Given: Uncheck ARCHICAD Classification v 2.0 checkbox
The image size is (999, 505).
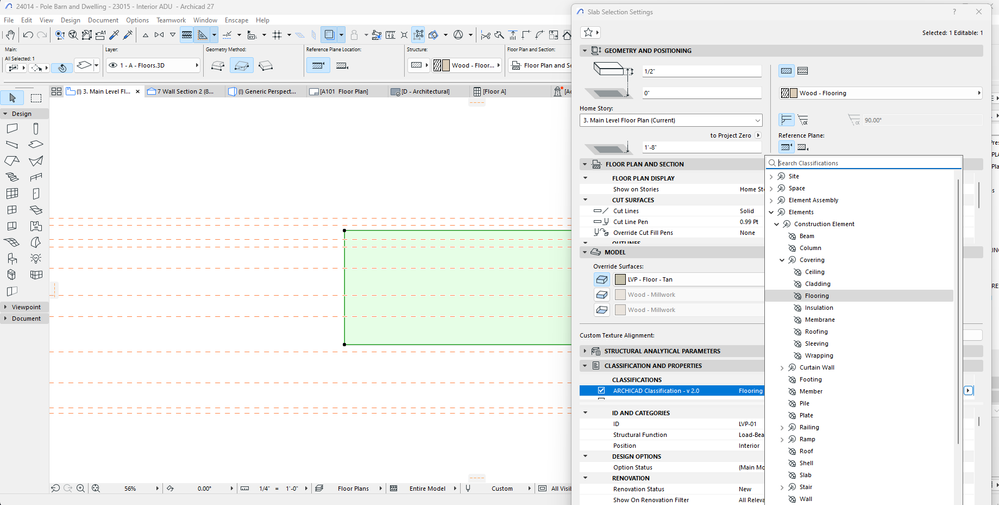Looking at the screenshot, I should pyautogui.click(x=601, y=391).
